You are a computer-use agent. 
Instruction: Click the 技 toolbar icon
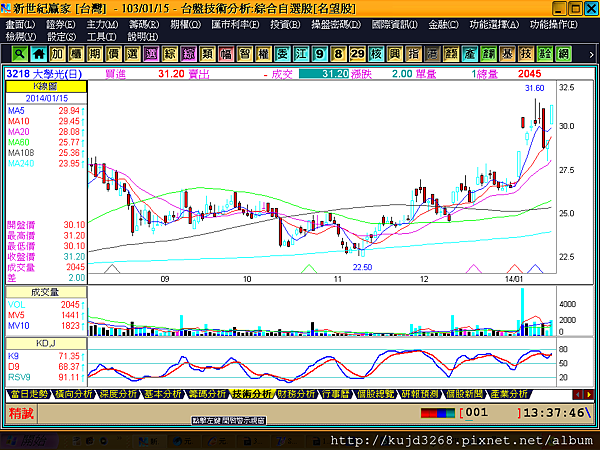[x=526, y=54]
